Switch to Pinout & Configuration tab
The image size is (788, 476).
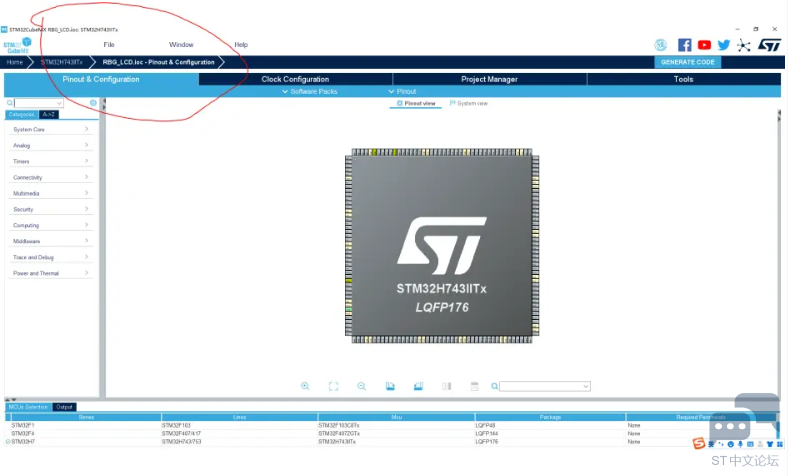(x=101, y=79)
